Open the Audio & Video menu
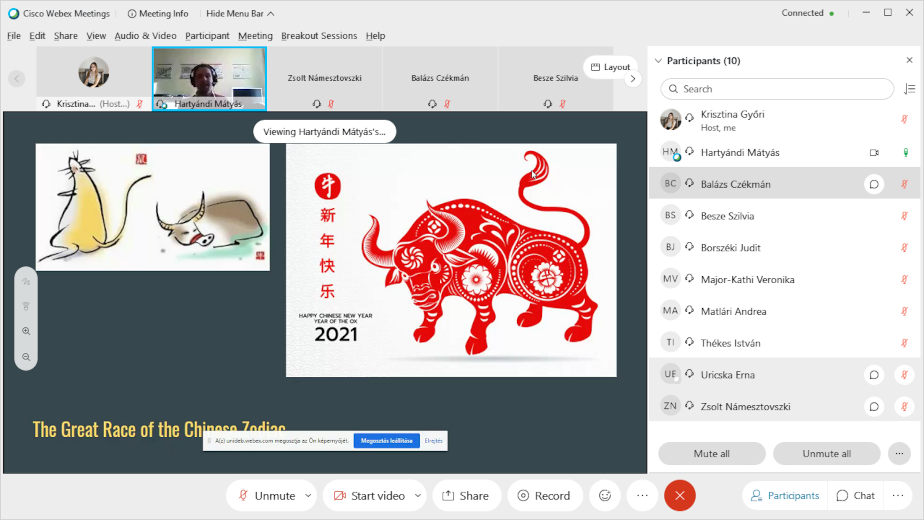924x520 pixels. 146,36
